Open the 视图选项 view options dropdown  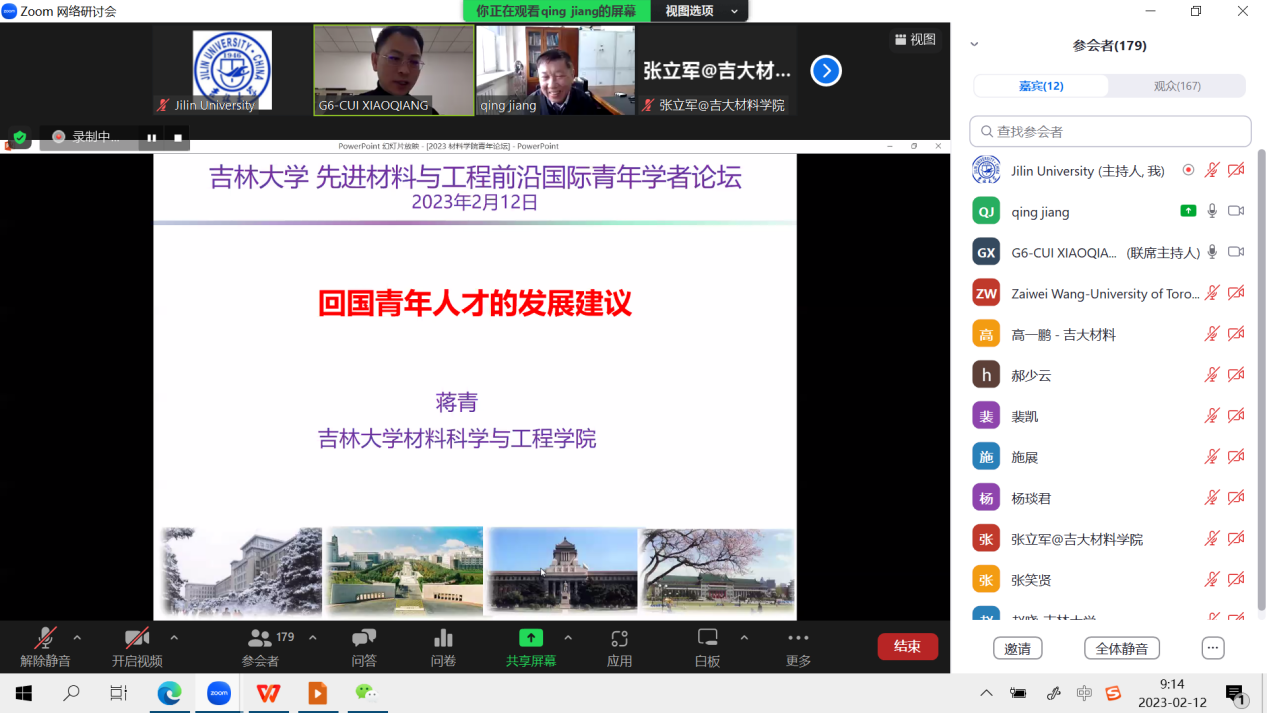tap(701, 12)
